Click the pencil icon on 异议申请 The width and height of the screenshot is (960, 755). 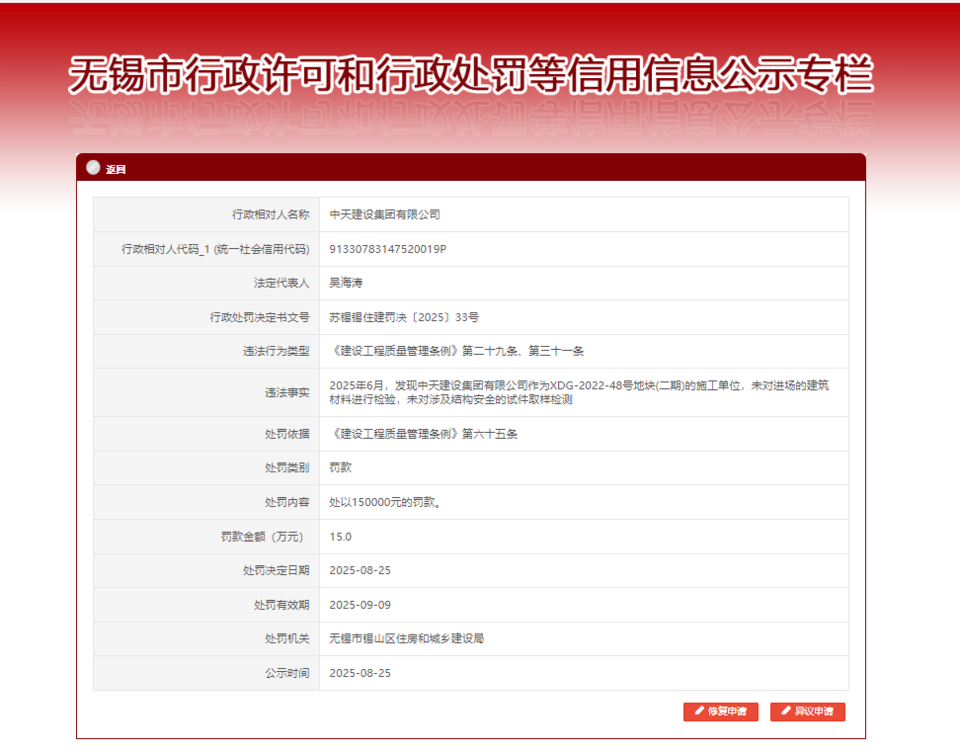[785, 711]
